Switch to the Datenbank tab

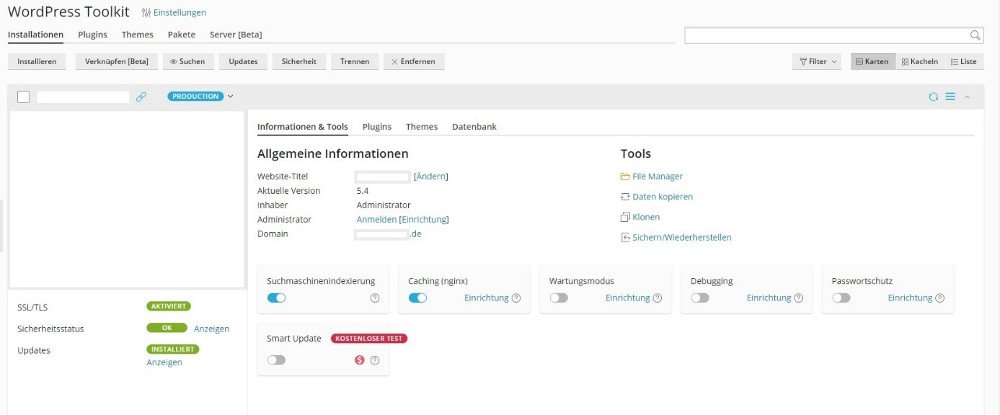(x=474, y=127)
